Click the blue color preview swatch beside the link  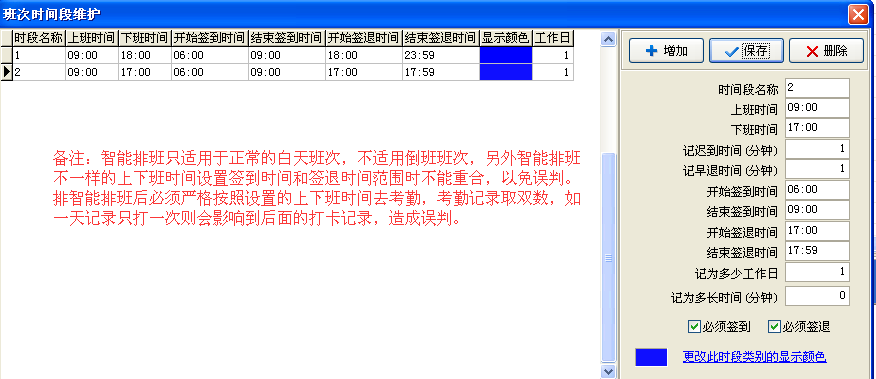651,357
